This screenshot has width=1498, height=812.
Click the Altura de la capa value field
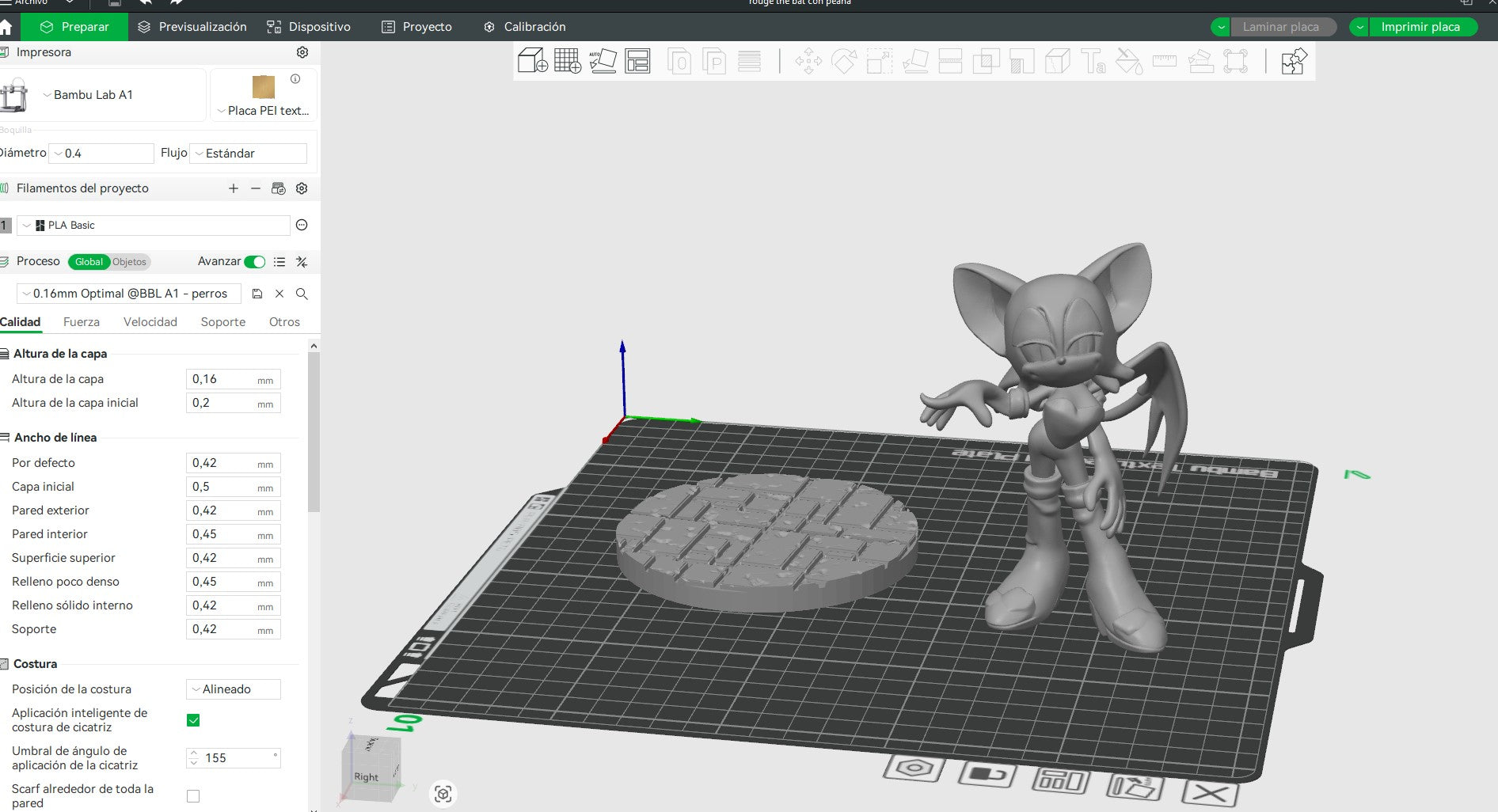pos(234,379)
